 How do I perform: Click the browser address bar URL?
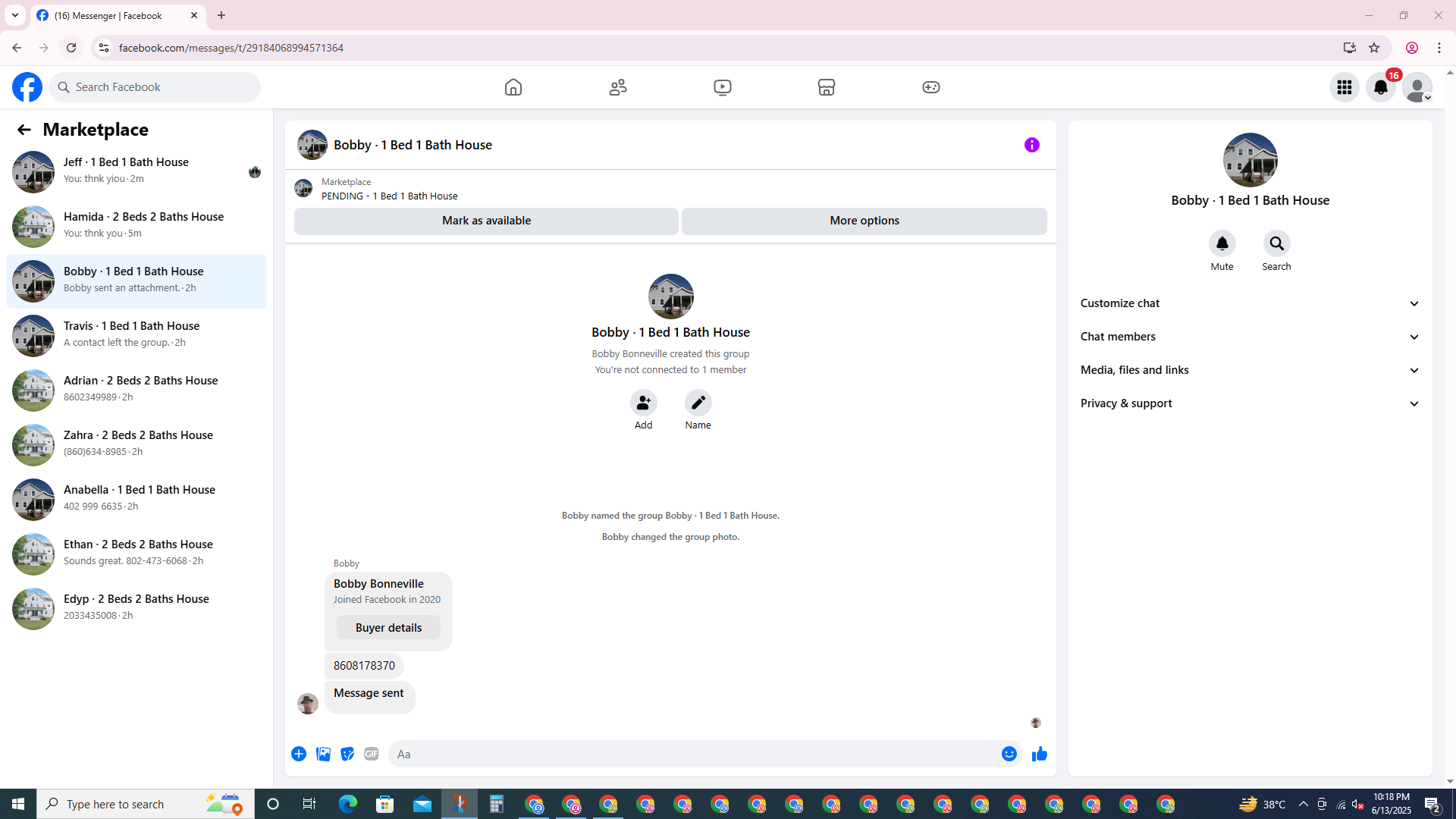(231, 48)
